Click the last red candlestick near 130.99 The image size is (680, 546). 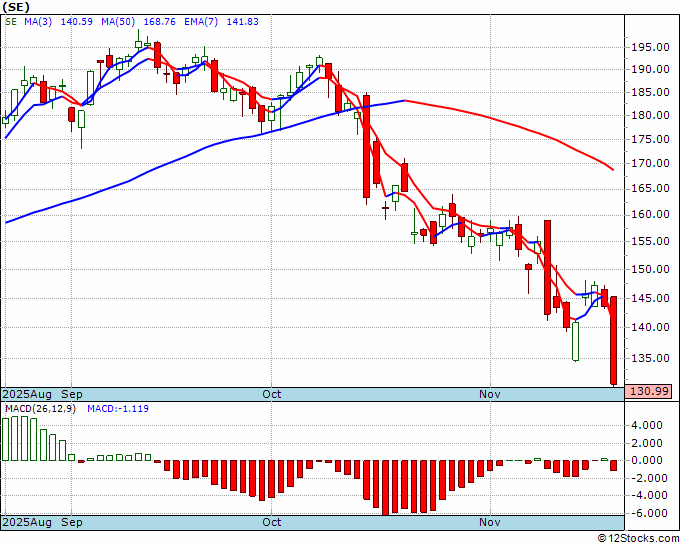click(614, 341)
